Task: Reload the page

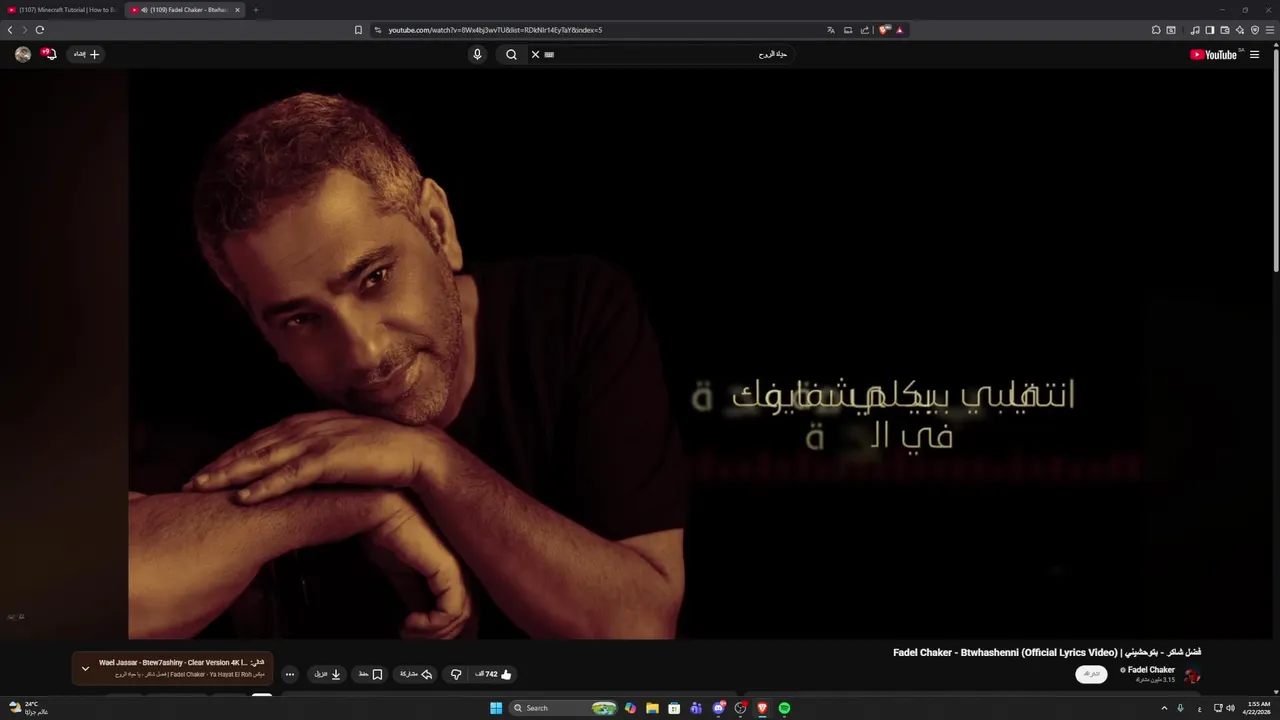Action: click(40, 30)
